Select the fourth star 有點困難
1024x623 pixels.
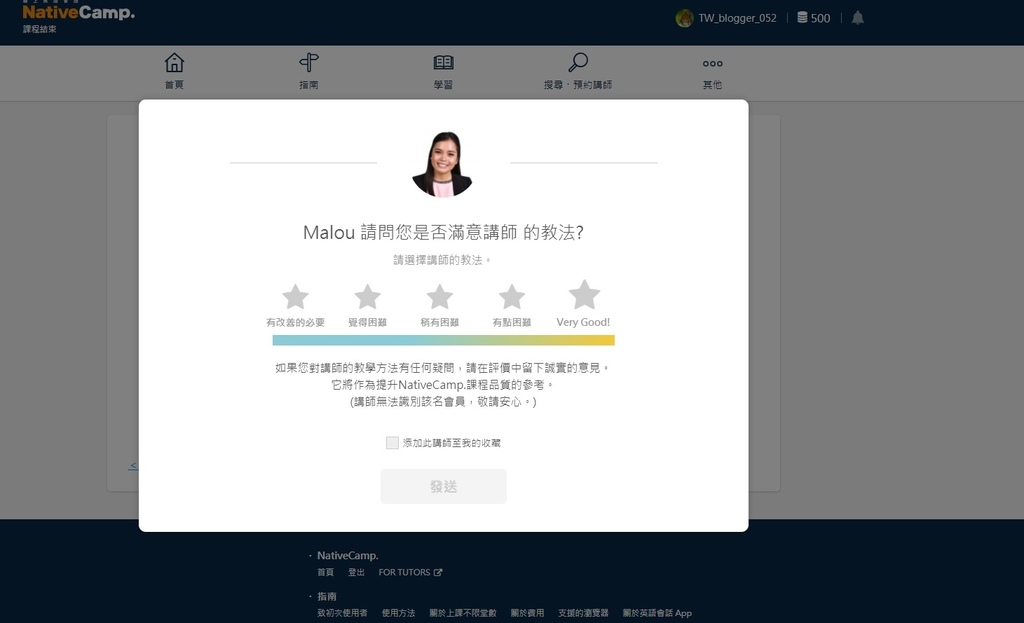tap(512, 297)
